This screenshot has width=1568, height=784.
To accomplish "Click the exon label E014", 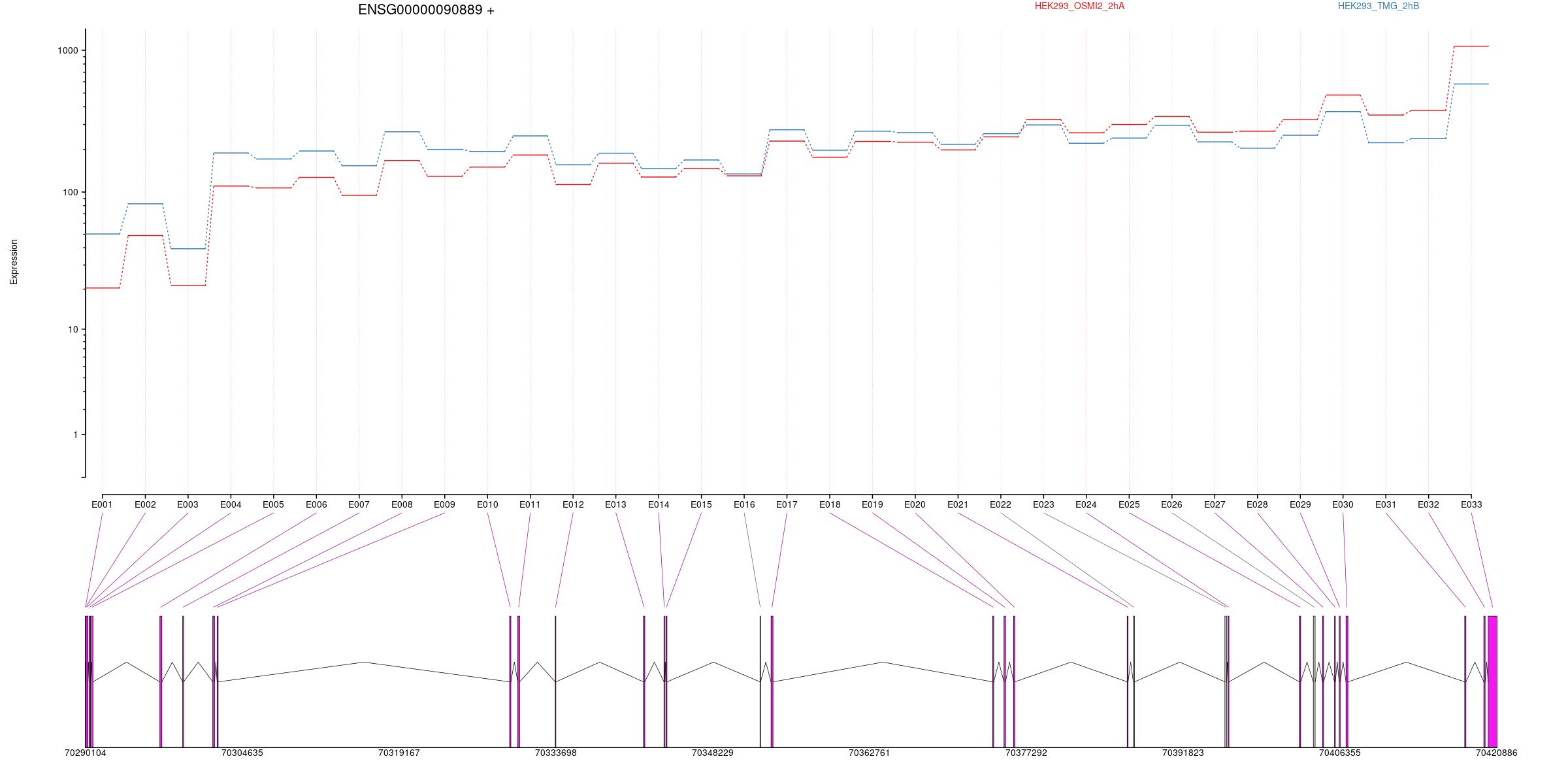I will (x=659, y=504).
